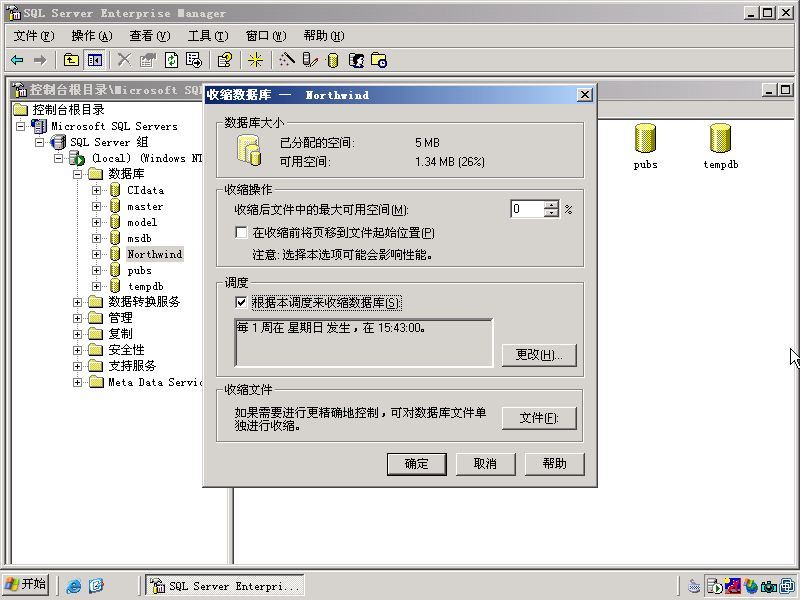Expand the msdb database node

tap(96, 238)
